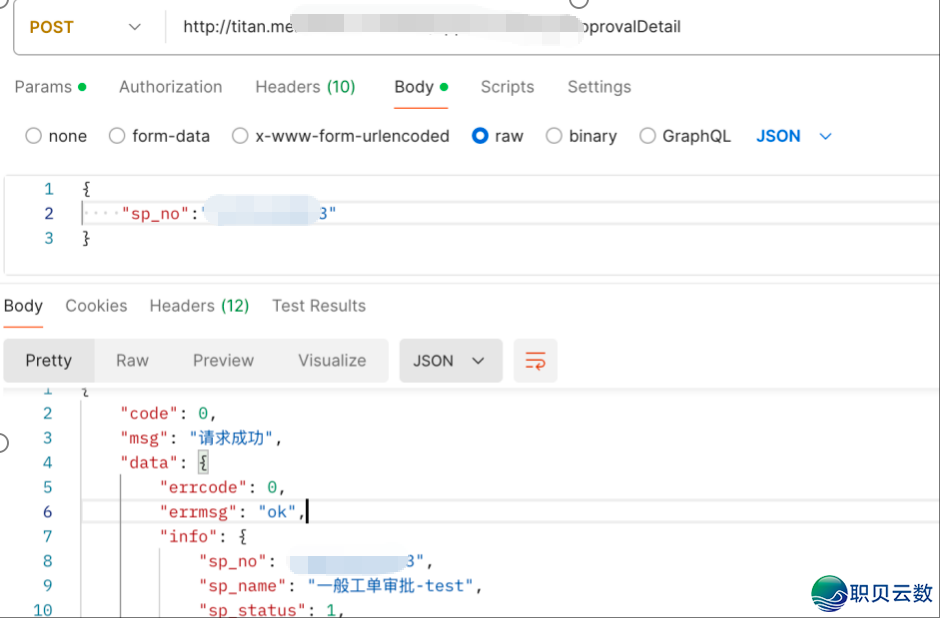This screenshot has width=940, height=618.
Task: Open the Authorization tab
Action: click(x=170, y=87)
